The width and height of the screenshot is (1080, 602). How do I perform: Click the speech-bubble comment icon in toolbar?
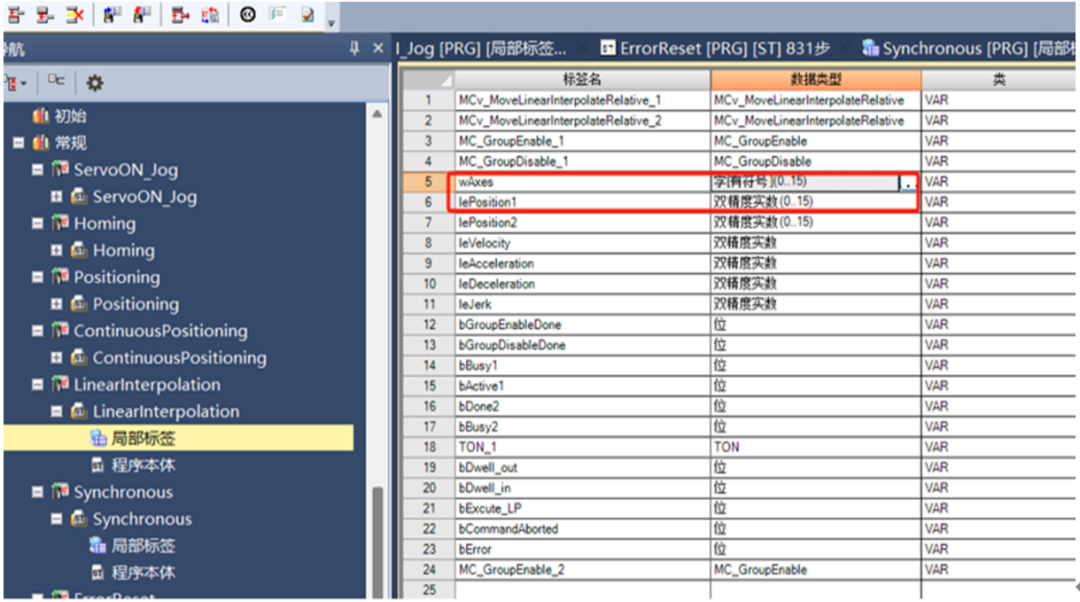[278, 14]
